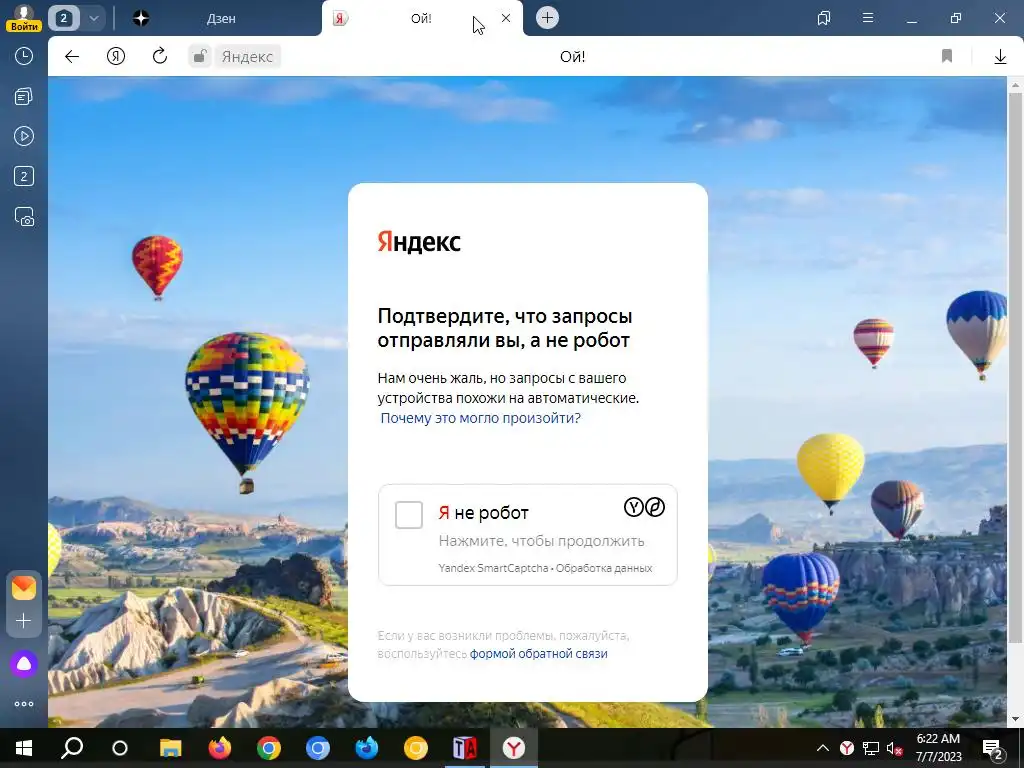The image size is (1024, 768).
Task: Open the browser main menu (hamburger)
Action: pyautogui.click(x=867, y=18)
